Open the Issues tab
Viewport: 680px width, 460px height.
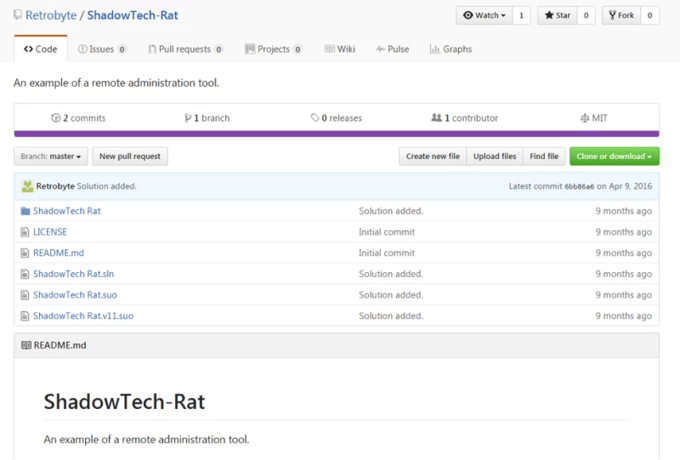tap(102, 49)
